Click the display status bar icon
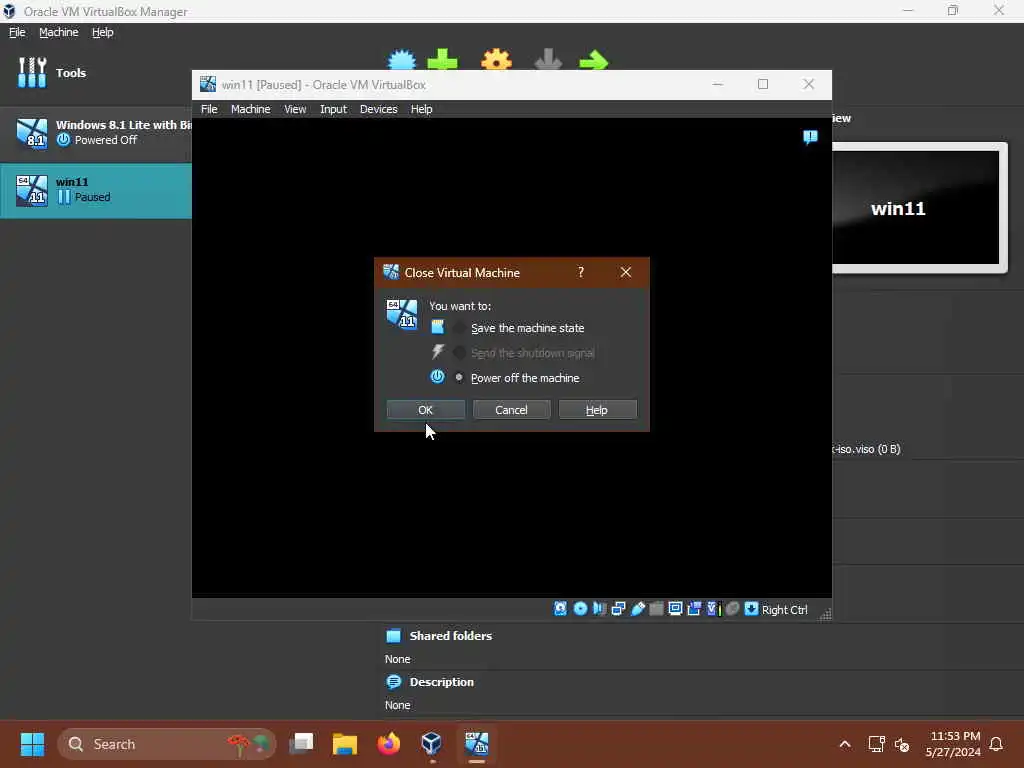Image resolution: width=1024 pixels, height=768 pixels. point(675,609)
